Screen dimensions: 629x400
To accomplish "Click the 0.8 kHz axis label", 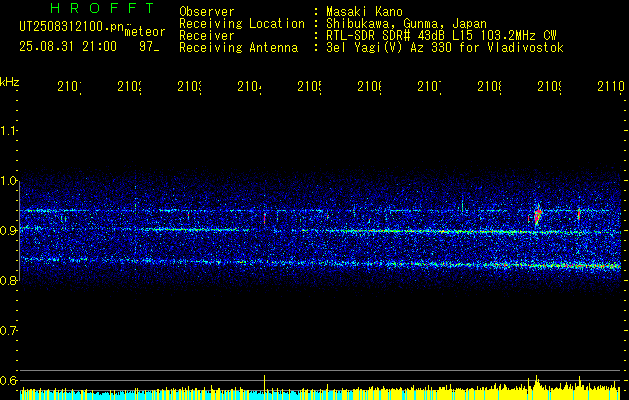I will pyautogui.click(x=9, y=280).
